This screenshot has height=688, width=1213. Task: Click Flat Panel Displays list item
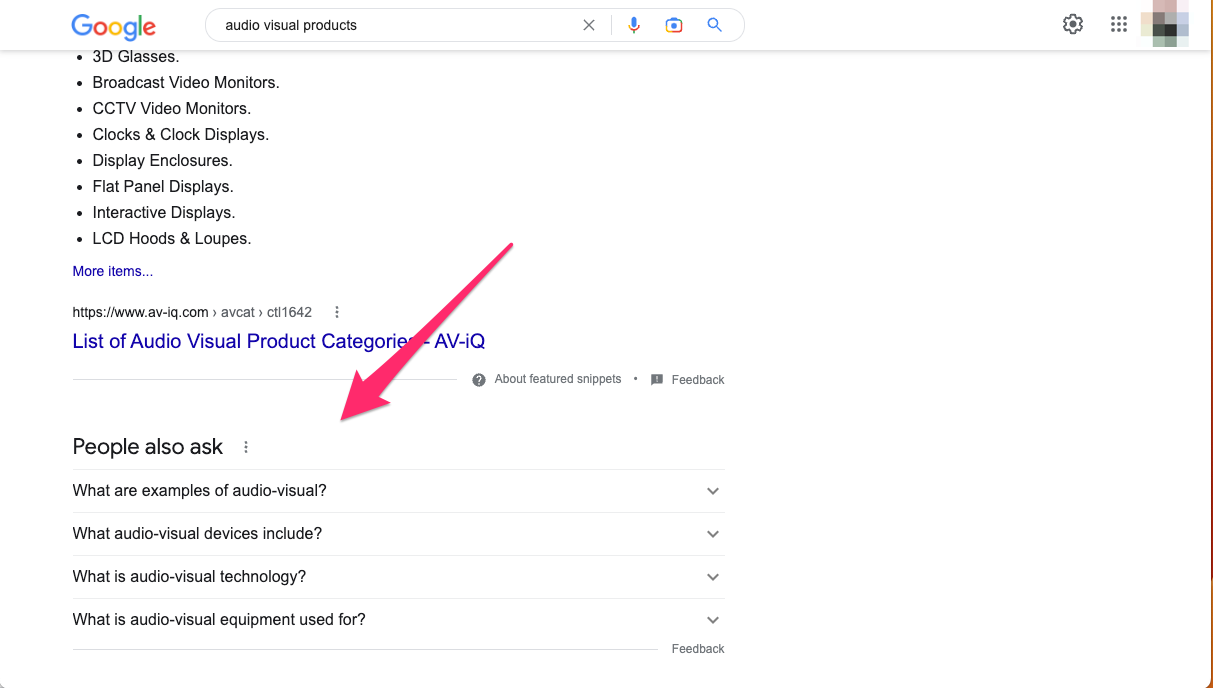pos(163,187)
